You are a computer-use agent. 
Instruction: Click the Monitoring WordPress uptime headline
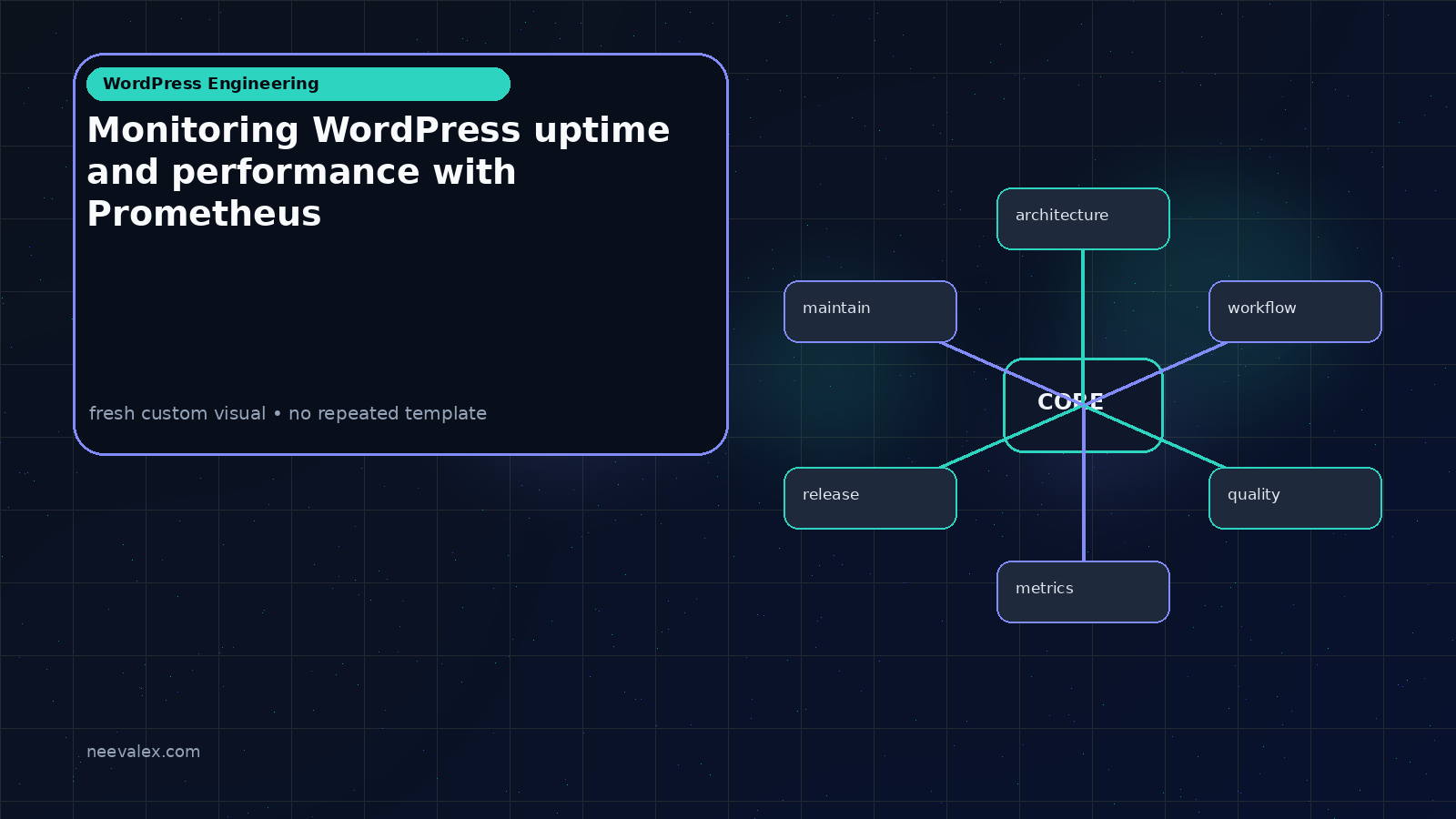pos(379,171)
